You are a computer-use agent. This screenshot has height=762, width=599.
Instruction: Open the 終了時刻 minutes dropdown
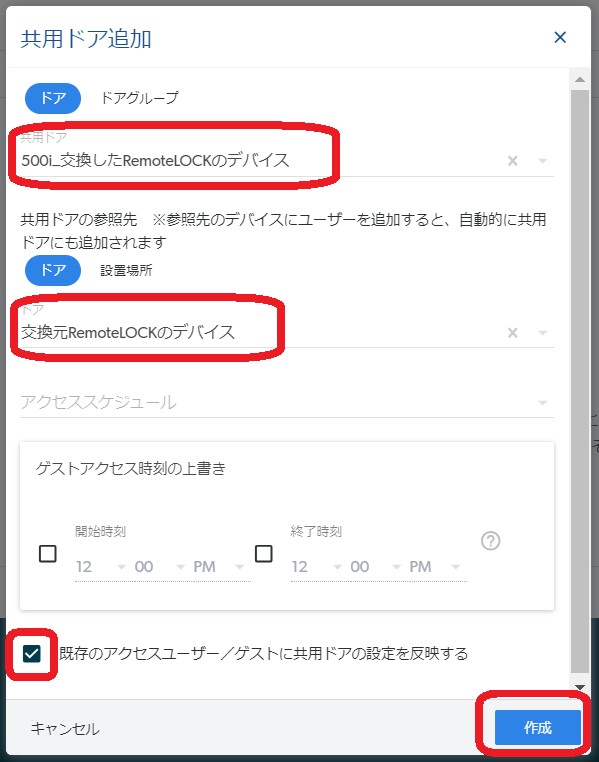376,567
